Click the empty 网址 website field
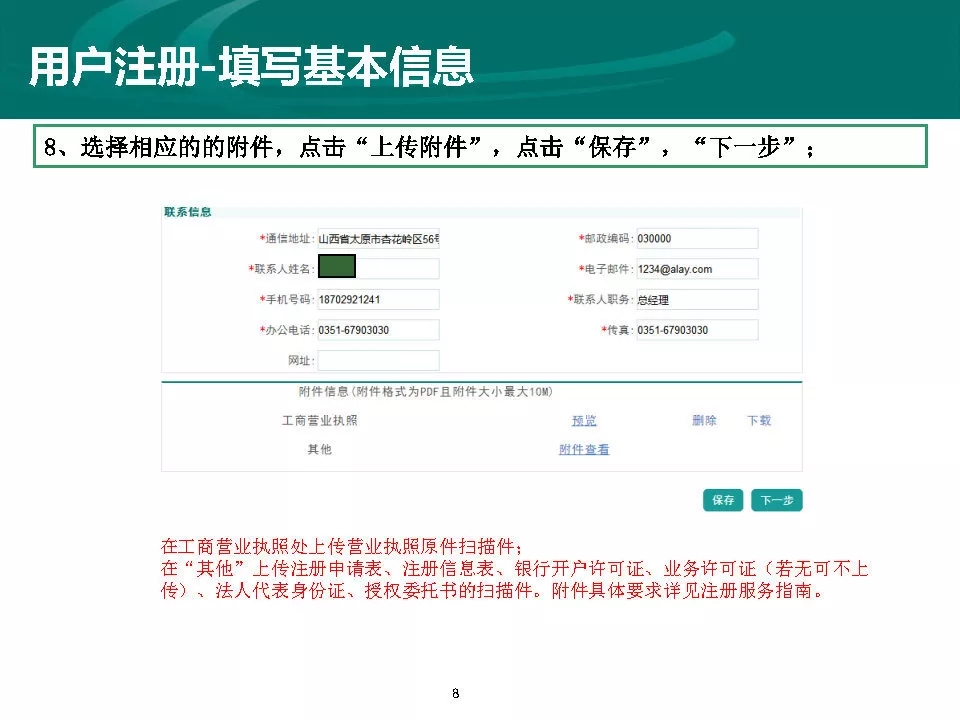Viewport: 960px width, 720px height. (x=378, y=360)
